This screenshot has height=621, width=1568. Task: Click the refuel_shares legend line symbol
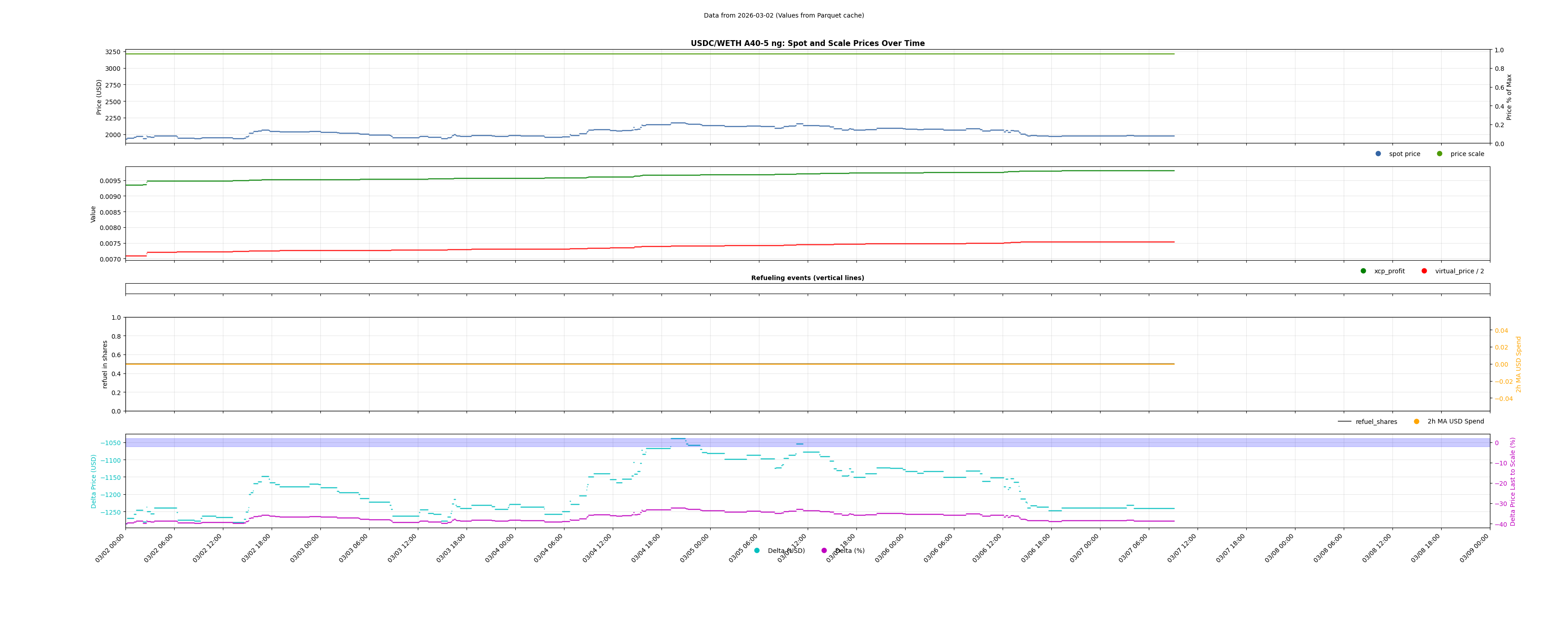1345,422
